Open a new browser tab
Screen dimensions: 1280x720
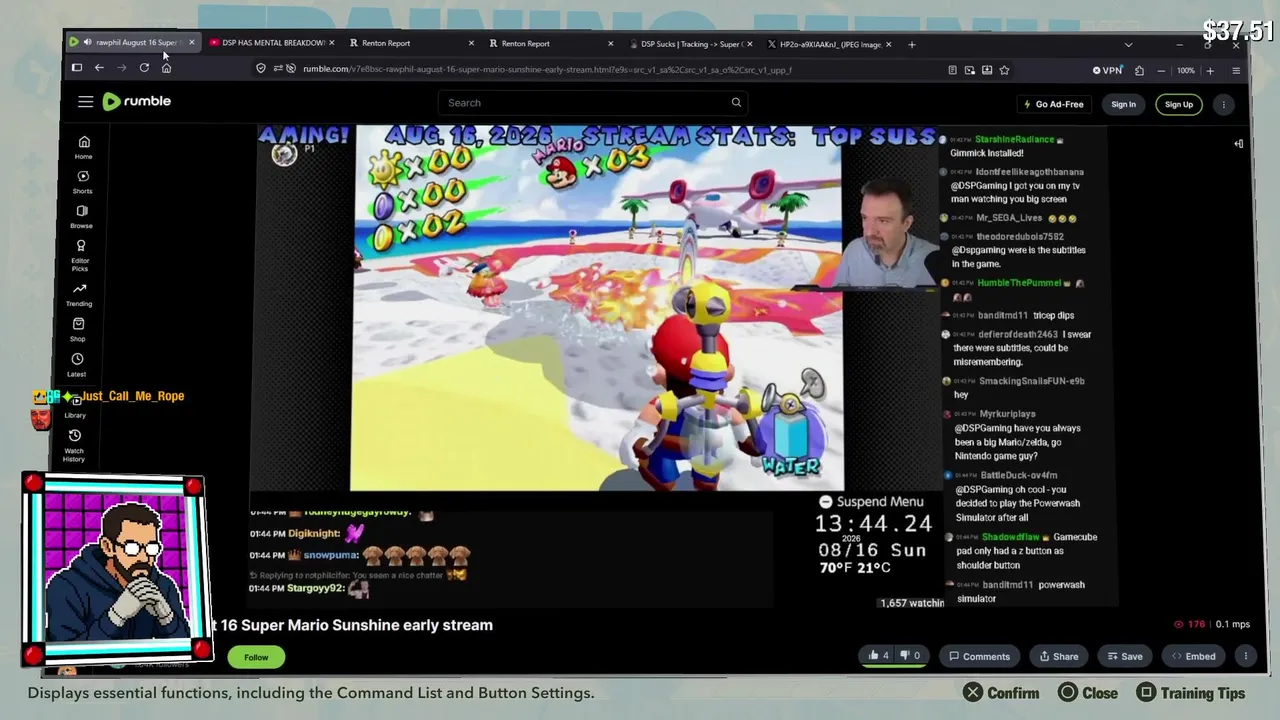[x=911, y=44]
